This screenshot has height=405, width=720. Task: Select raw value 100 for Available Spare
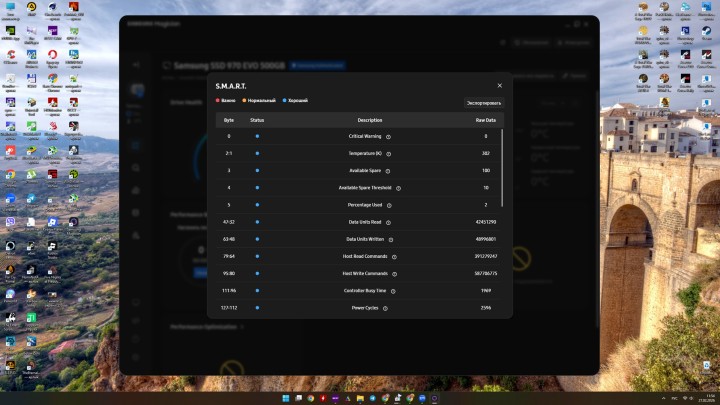(x=485, y=170)
